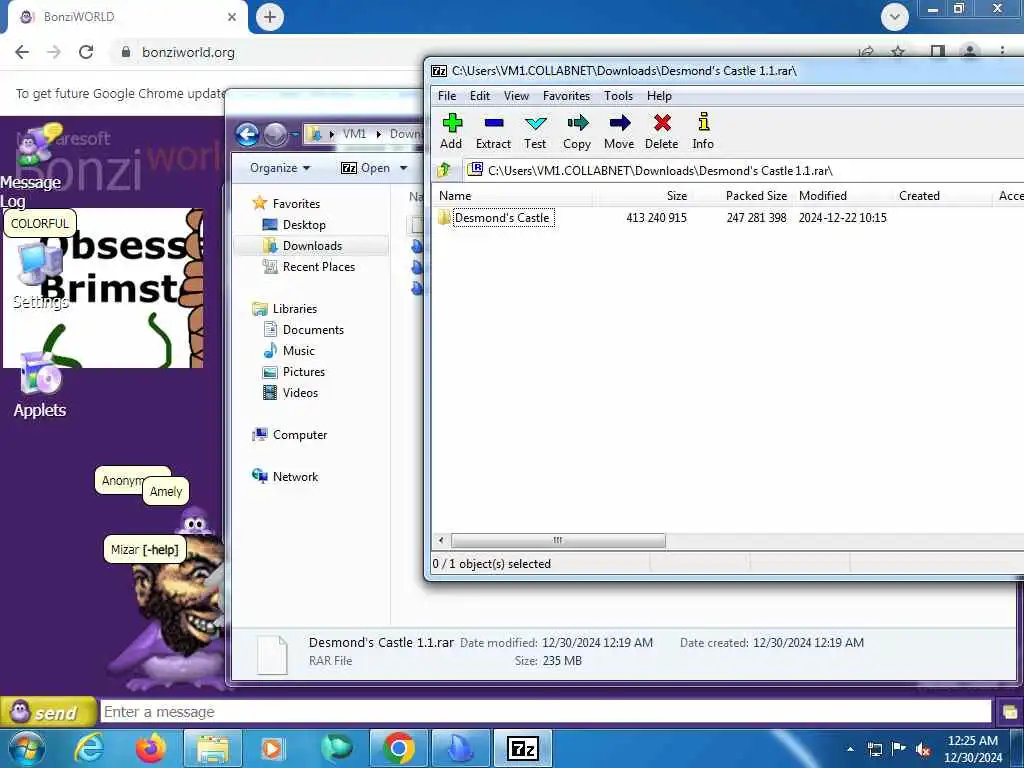The height and width of the screenshot is (768, 1024).
Task: Reload the bonziworld.org page
Action: 86,52
